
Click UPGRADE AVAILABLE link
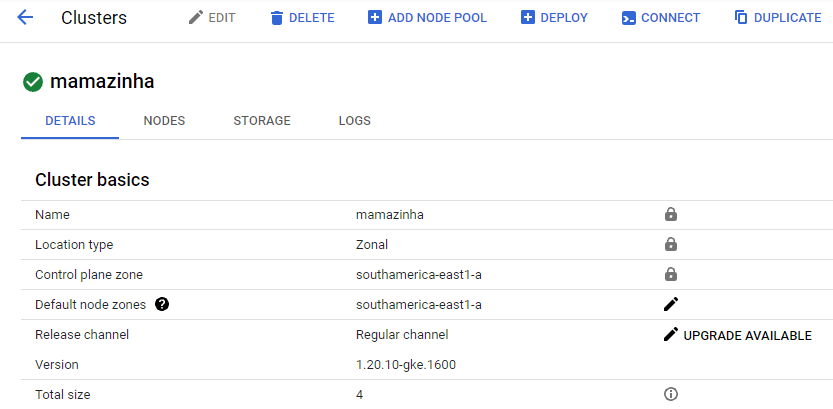(747, 336)
